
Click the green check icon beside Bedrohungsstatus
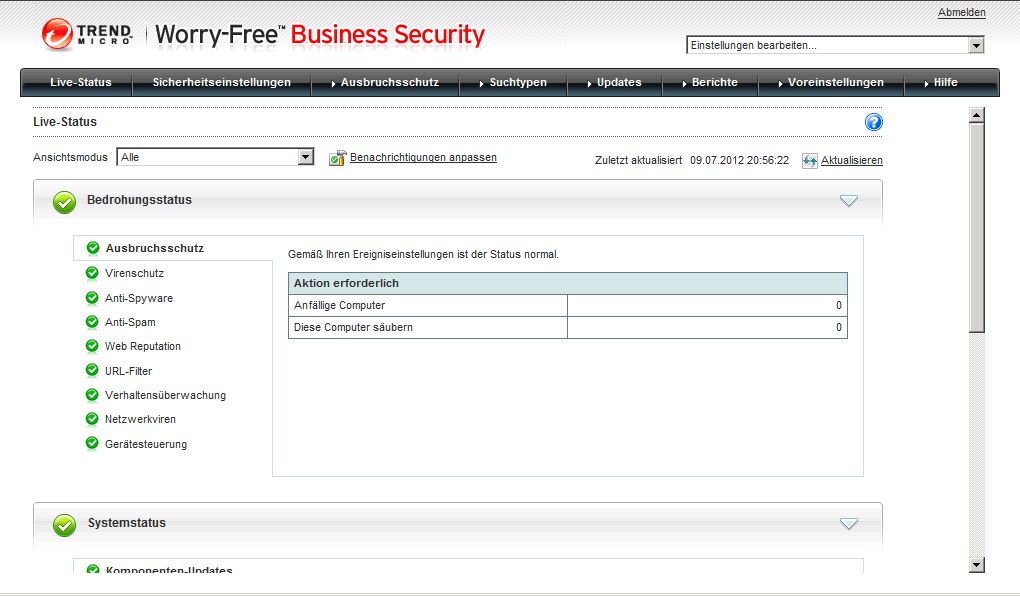[x=64, y=202]
